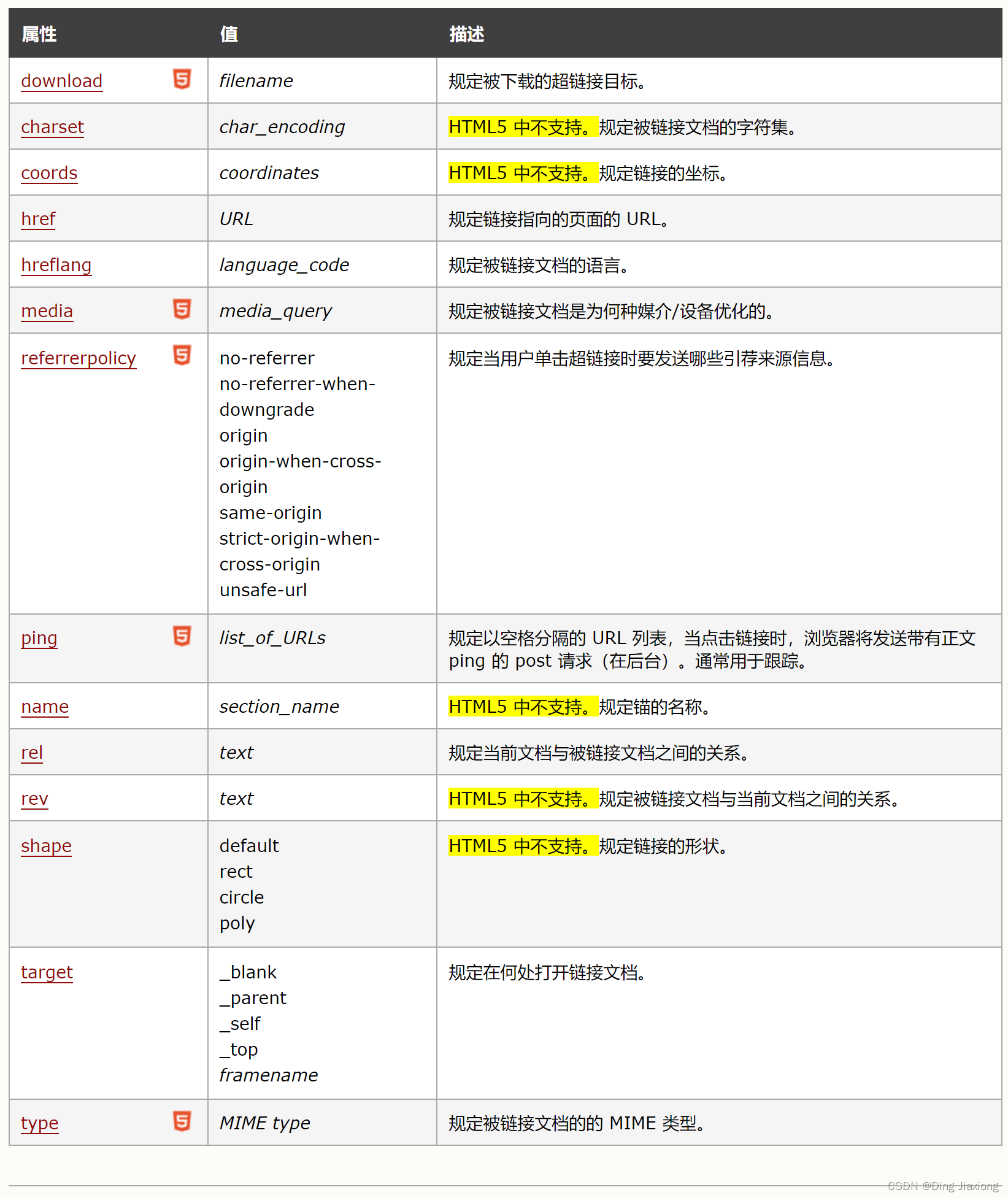The height and width of the screenshot is (1198, 1008).
Task: Select the char_encoding value text
Action: click(282, 127)
